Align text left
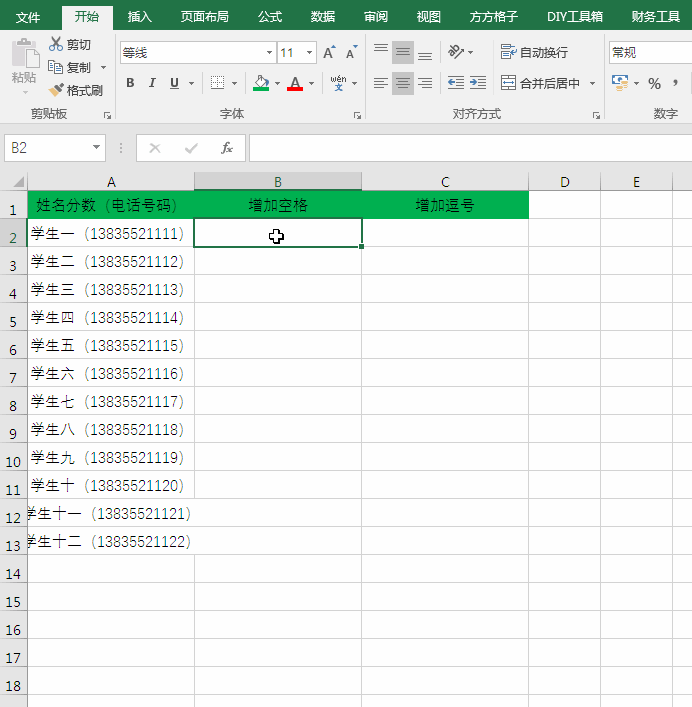The height and width of the screenshot is (707, 692). click(381, 83)
